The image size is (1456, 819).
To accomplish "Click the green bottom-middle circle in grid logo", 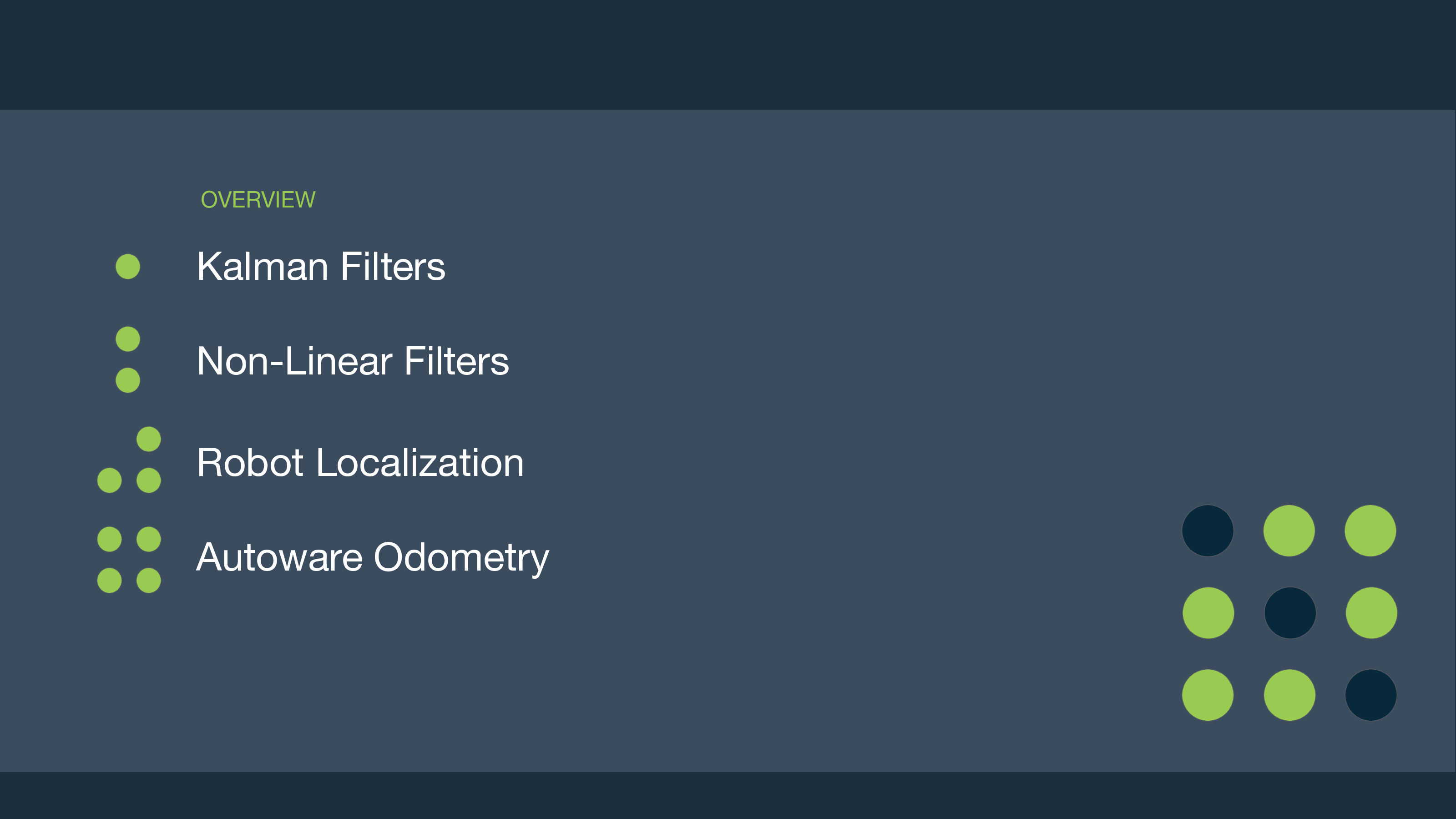I will [x=1290, y=695].
